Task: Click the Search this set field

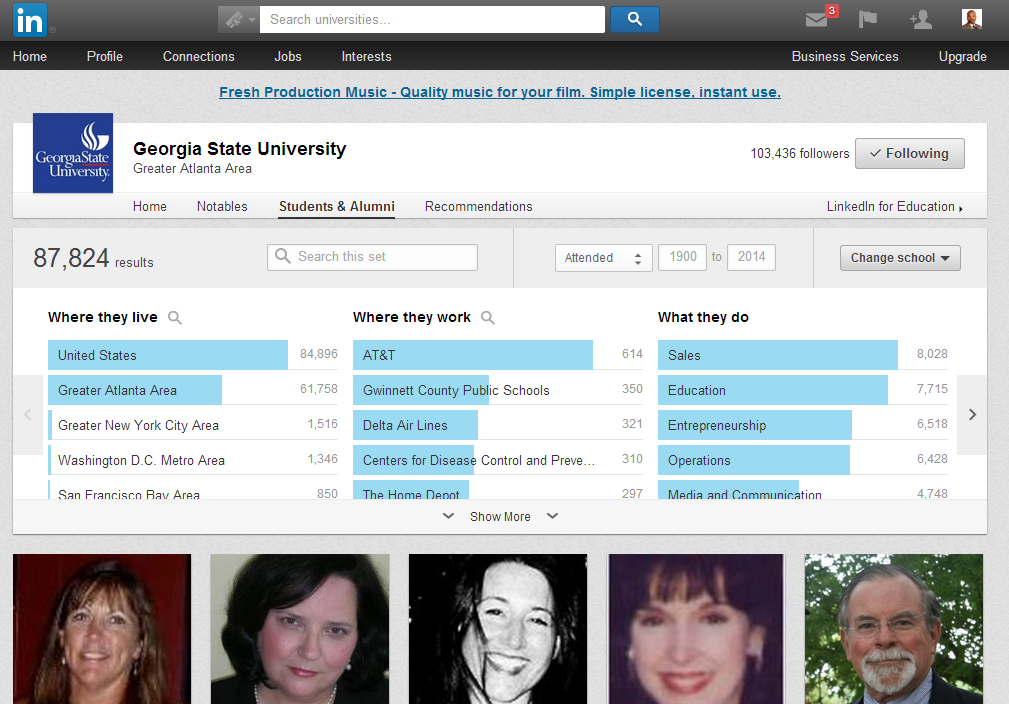Action: point(373,257)
